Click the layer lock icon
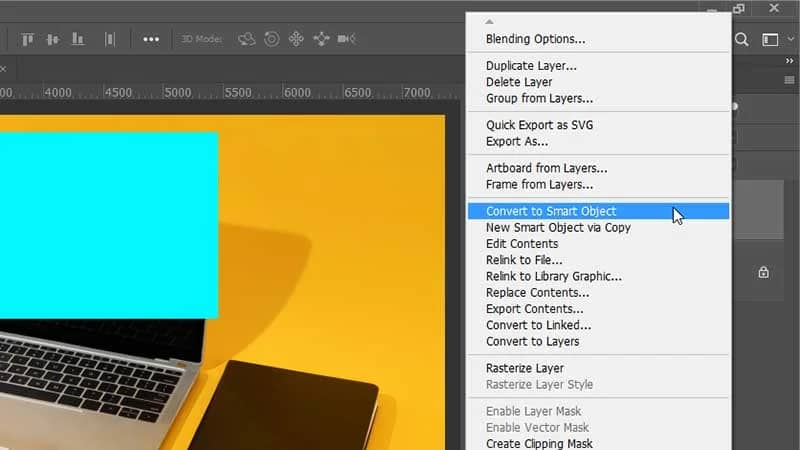Viewport: 800px width, 450px height. click(763, 272)
